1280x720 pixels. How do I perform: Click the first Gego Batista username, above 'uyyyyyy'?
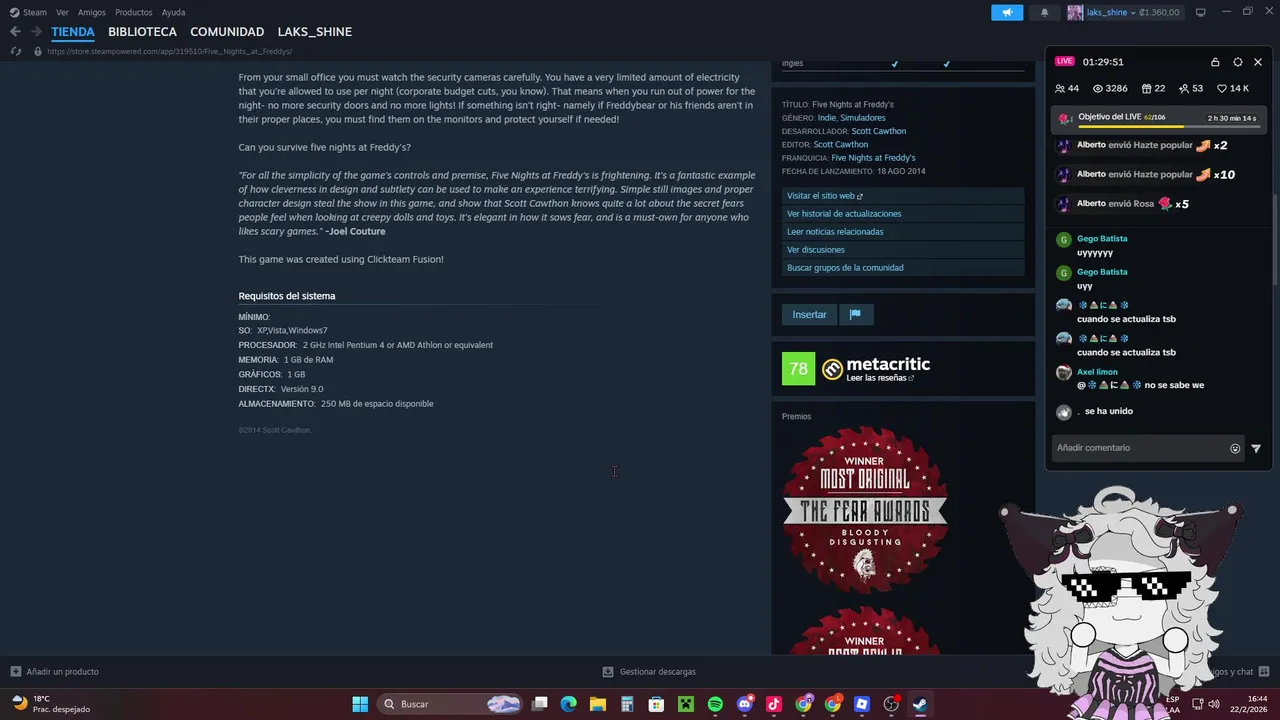pyautogui.click(x=1102, y=239)
